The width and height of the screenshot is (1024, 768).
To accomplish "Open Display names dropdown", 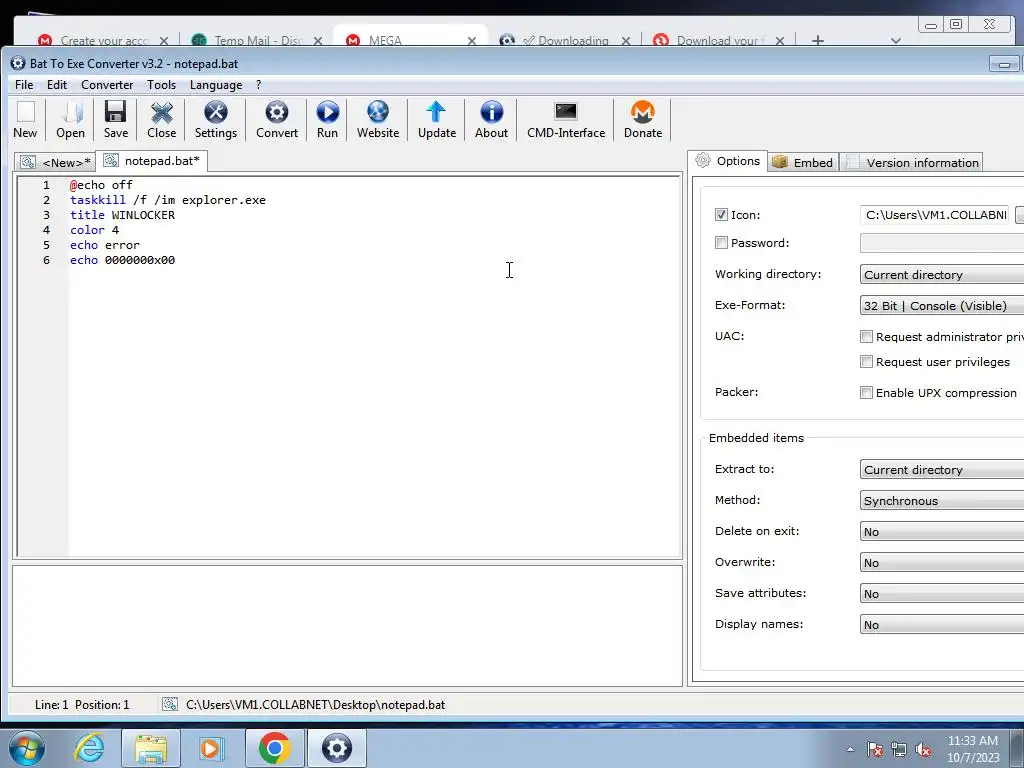I will (x=942, y=624).
